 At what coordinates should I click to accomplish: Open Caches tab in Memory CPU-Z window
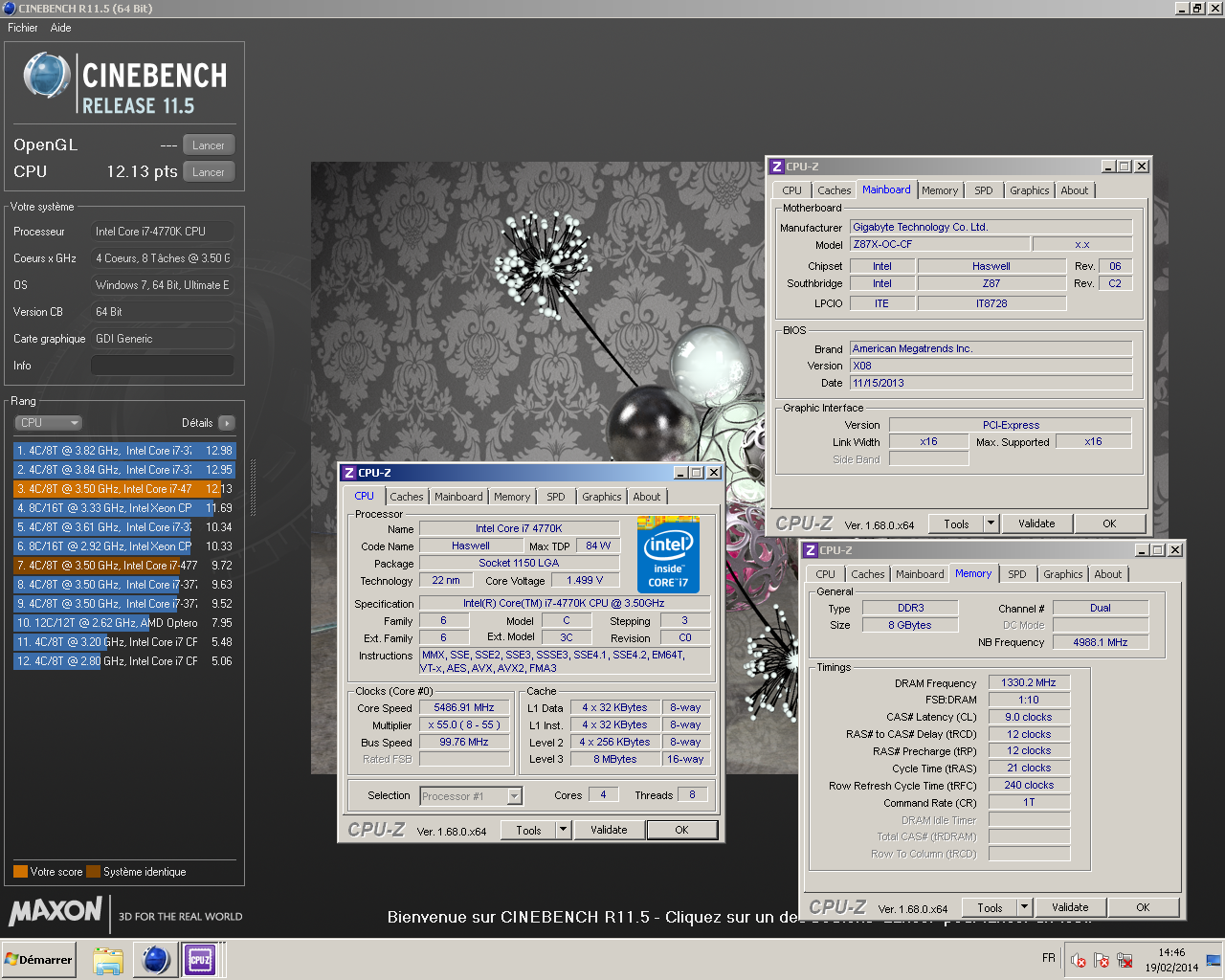point(867,574)
